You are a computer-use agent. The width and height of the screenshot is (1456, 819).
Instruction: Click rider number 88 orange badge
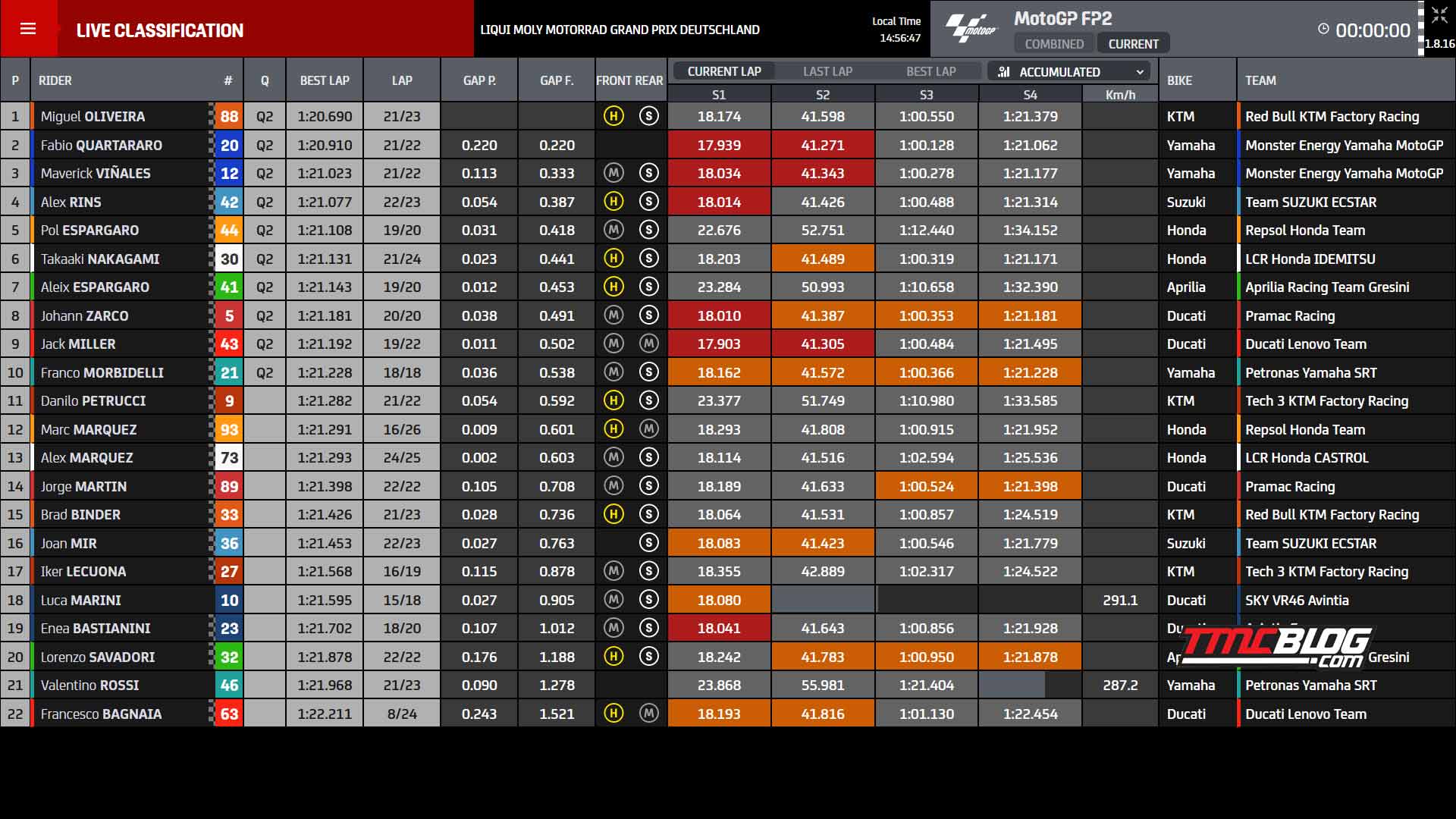pyautogui.click(x=229, y=117)
